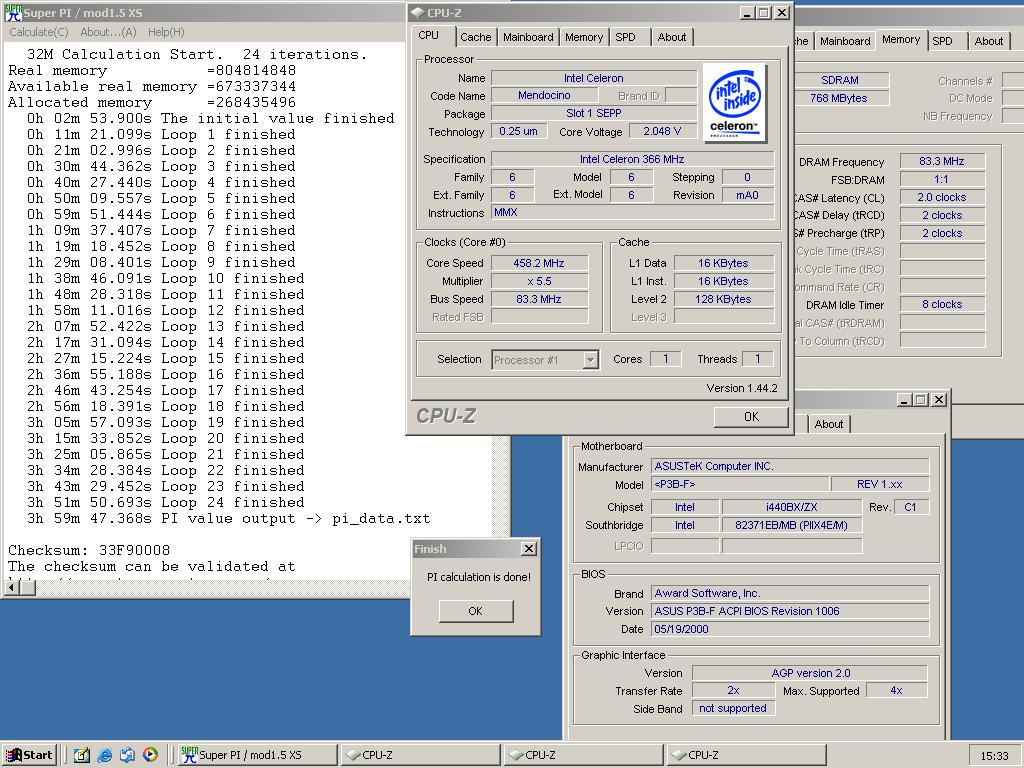
Task: Click the chipset field i440BX/ZX
Action: (792, 507)
